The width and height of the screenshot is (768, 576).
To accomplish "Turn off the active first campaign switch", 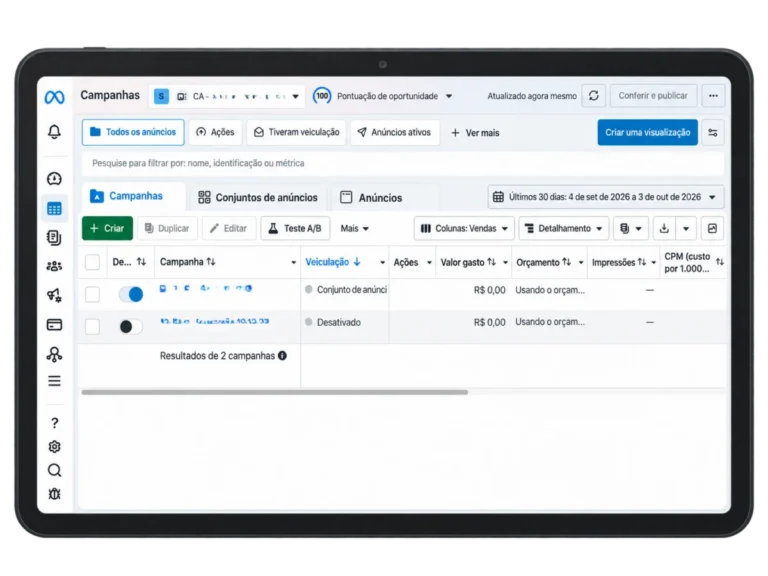I will (x=131, y=294).
